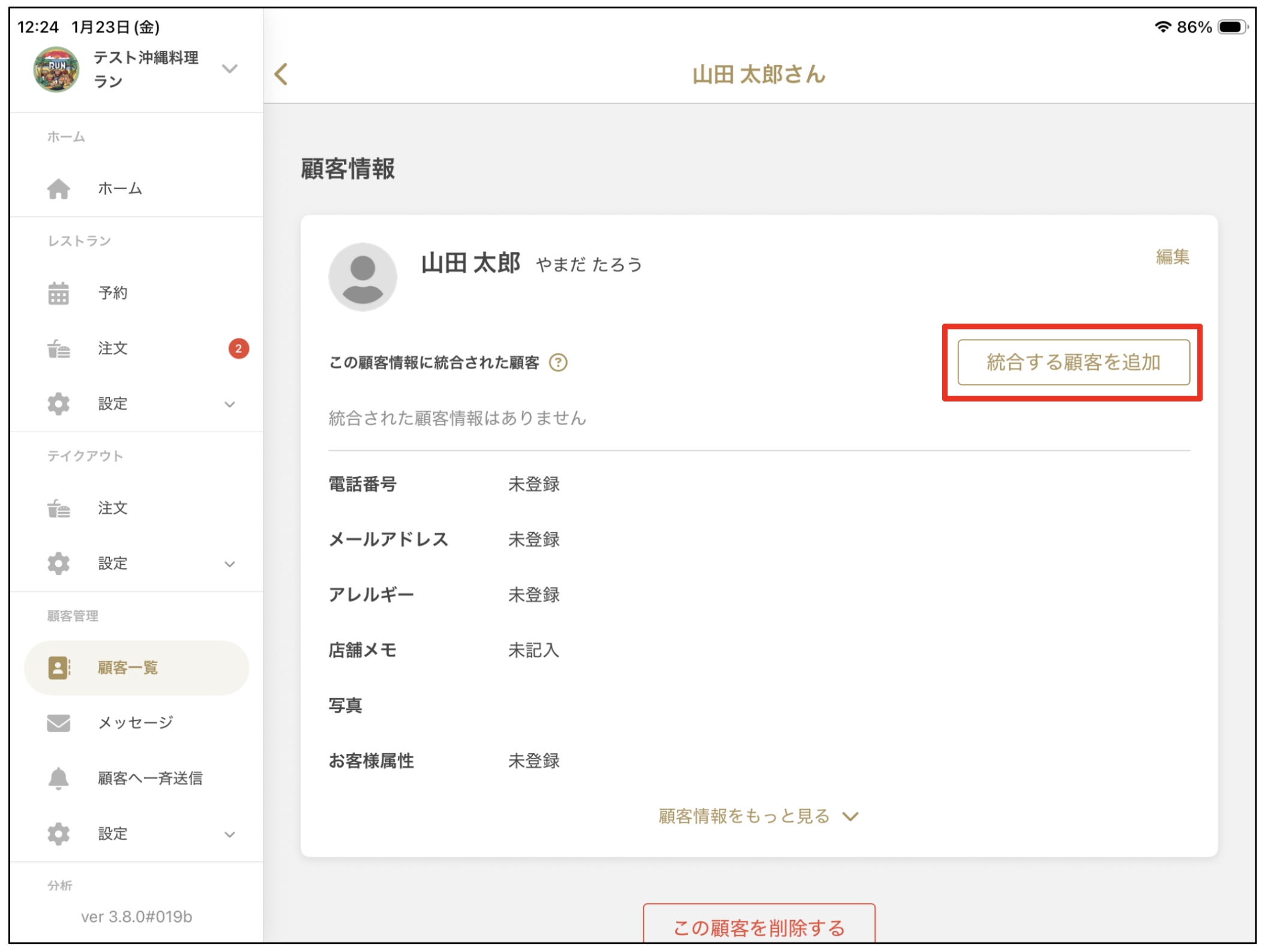
Task: Click this customer's 編集 edit link
Action: [x=1173, y=257]
